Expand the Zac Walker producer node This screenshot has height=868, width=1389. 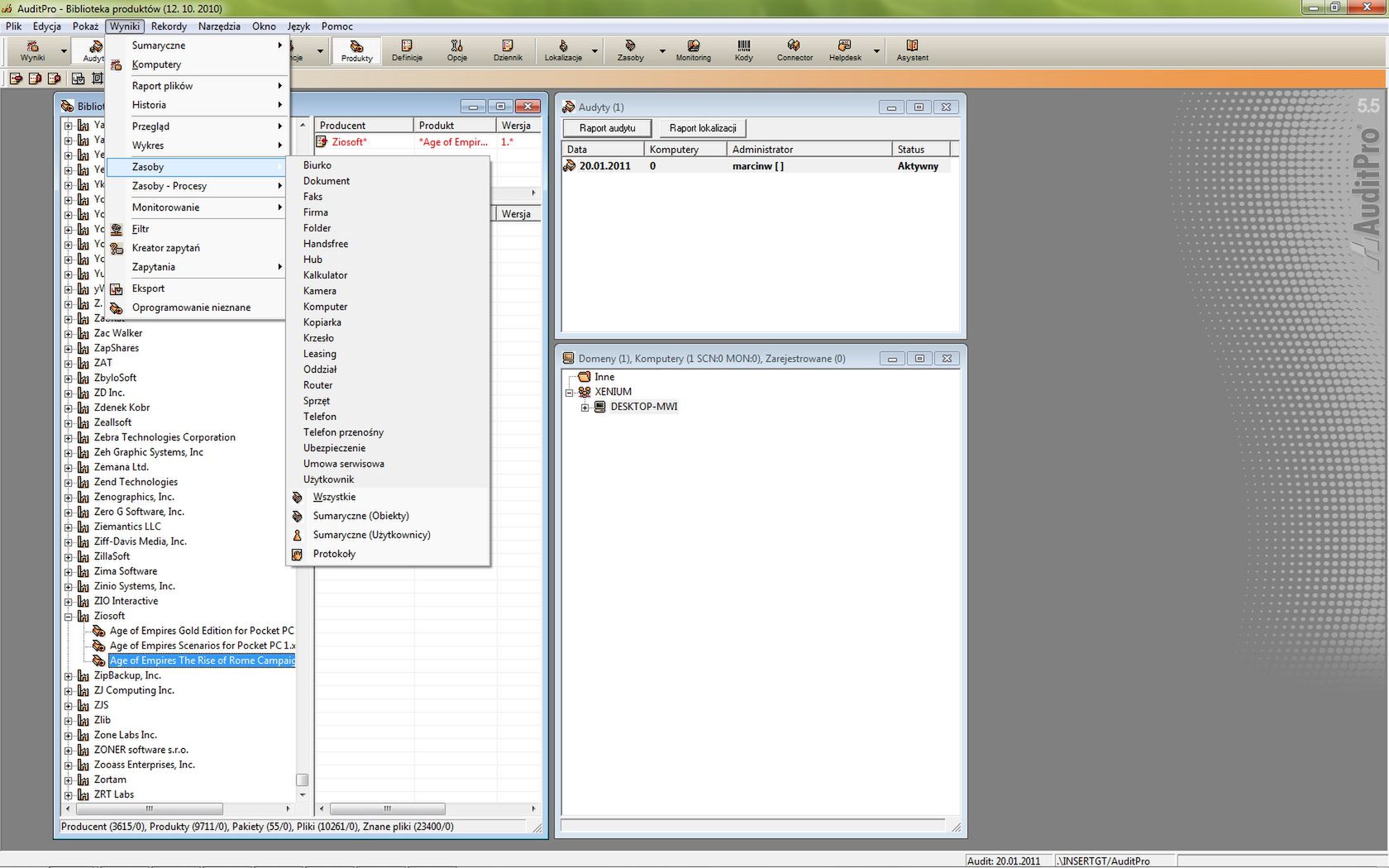tap(69, 333)
